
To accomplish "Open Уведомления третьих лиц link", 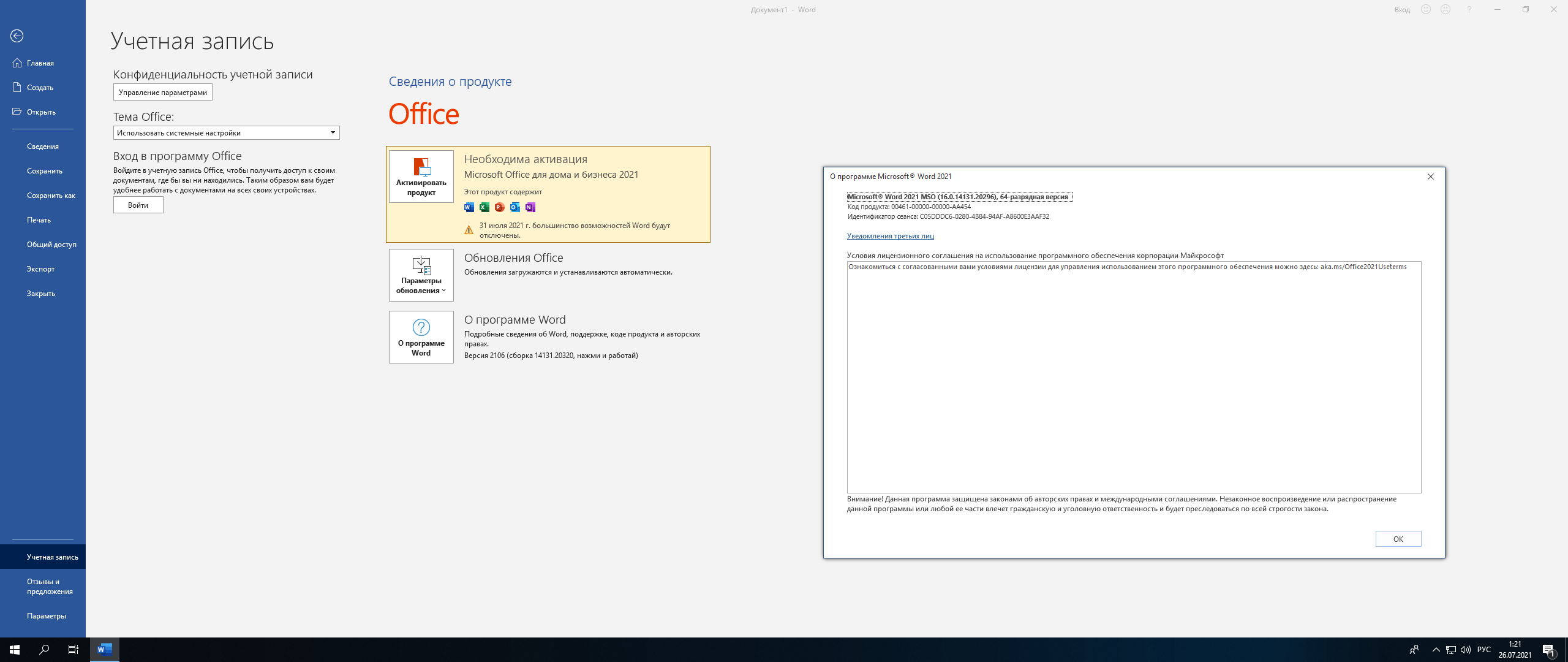I will pyautogui.click(x=891, y=236).
